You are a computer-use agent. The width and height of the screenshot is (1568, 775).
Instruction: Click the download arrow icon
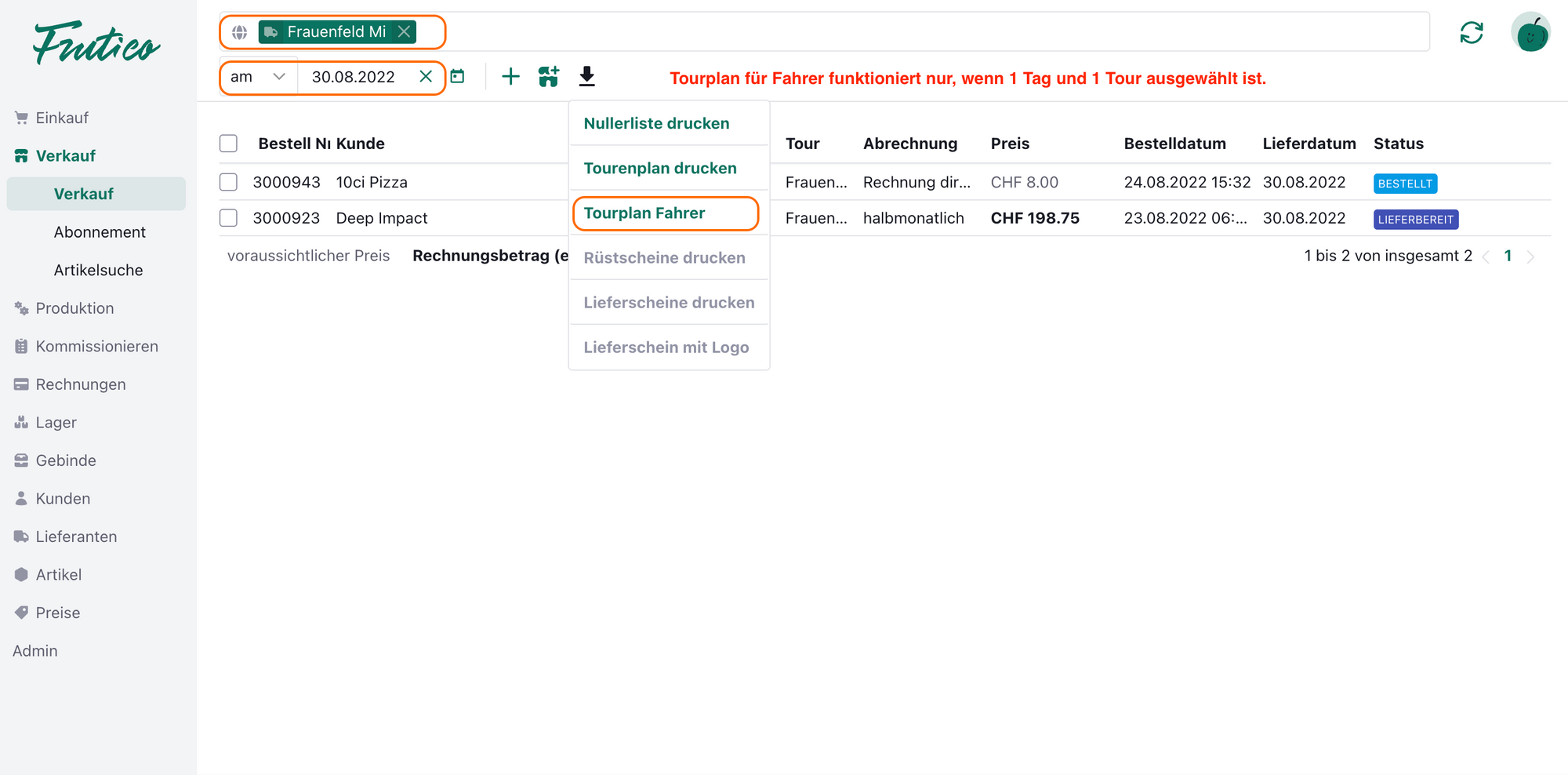pos(586,77)
